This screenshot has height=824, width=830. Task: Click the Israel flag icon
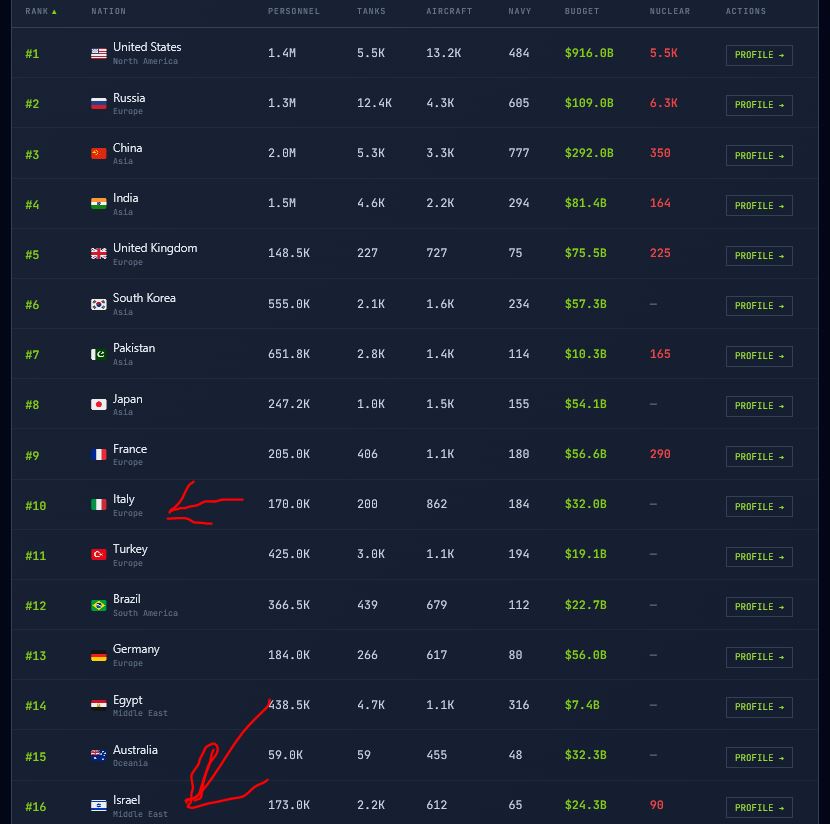pyautogui.click(x=98, y=805)
